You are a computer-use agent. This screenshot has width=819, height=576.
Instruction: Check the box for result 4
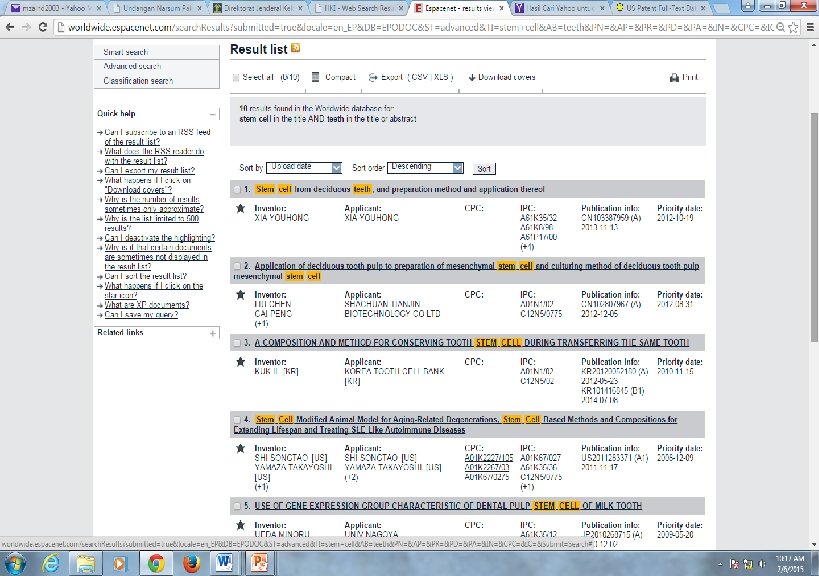pyautogui.click(x=237, y=420)
